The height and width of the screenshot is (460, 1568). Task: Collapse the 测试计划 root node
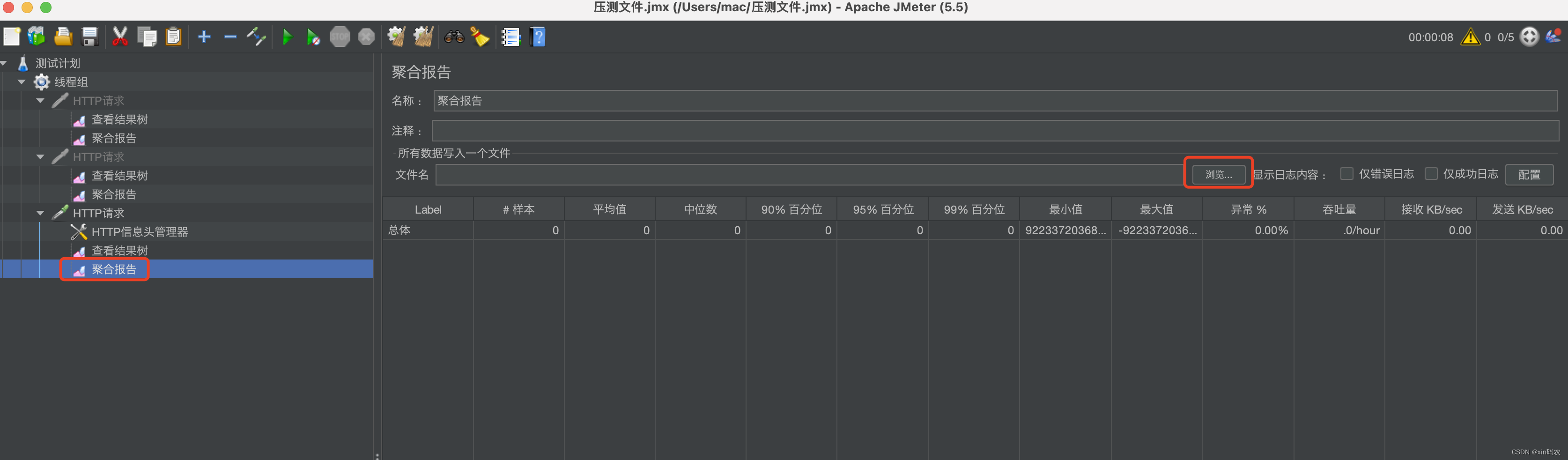(x=4, y=63)
